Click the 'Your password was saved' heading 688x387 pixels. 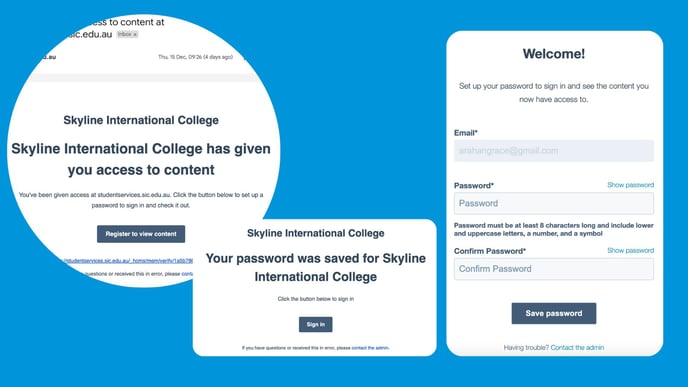[315, 267]
